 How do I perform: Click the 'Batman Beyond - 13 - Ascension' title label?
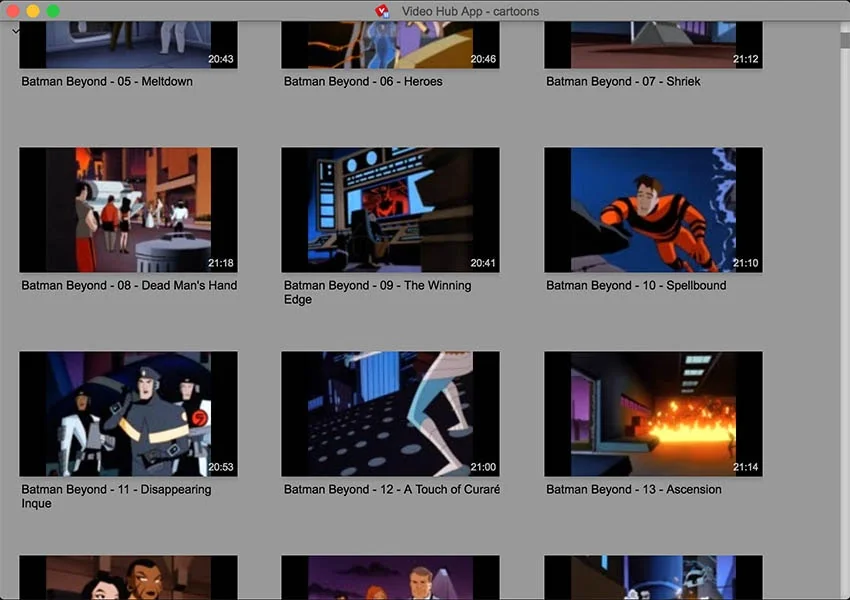633,489
